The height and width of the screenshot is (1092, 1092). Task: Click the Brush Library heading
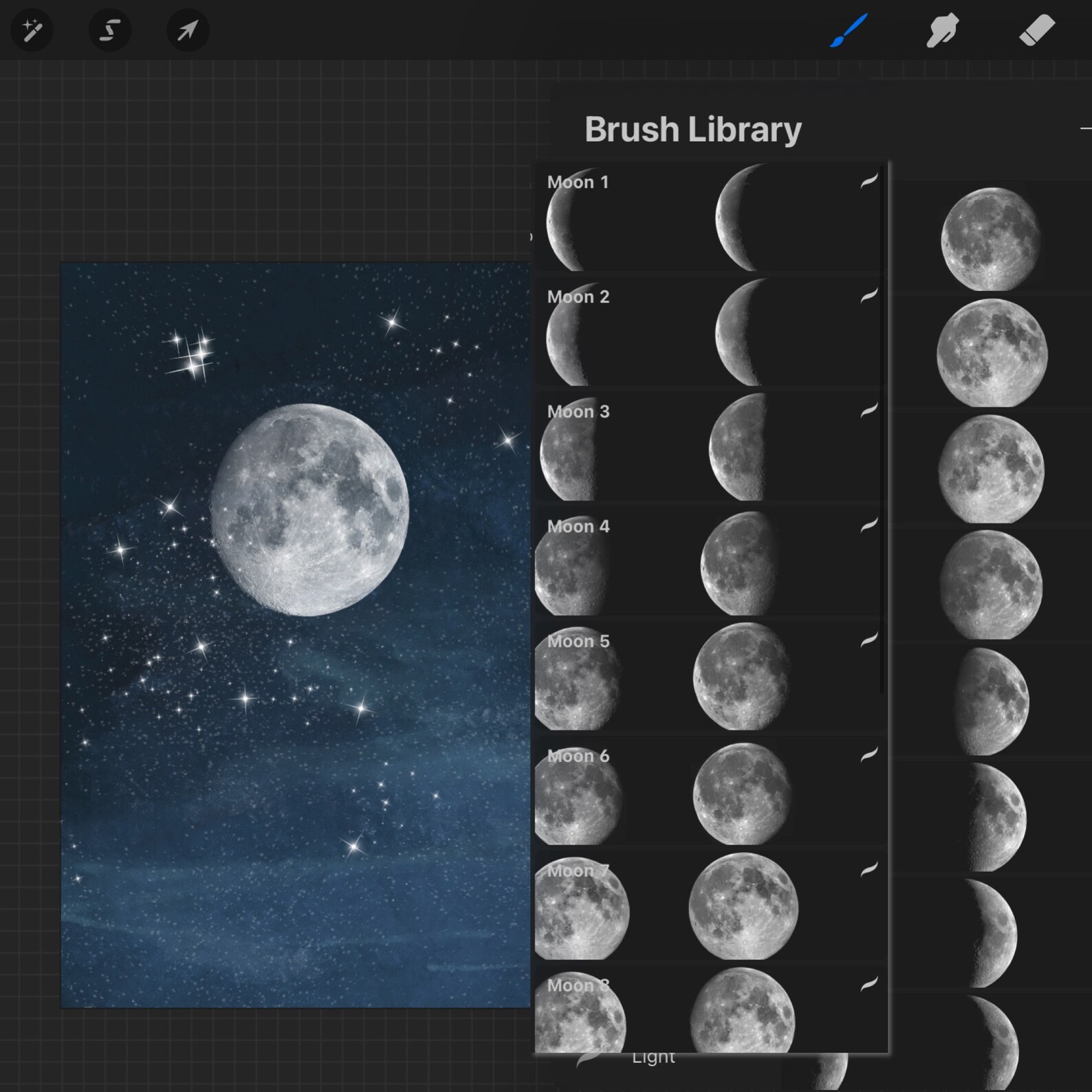(693, 129)
